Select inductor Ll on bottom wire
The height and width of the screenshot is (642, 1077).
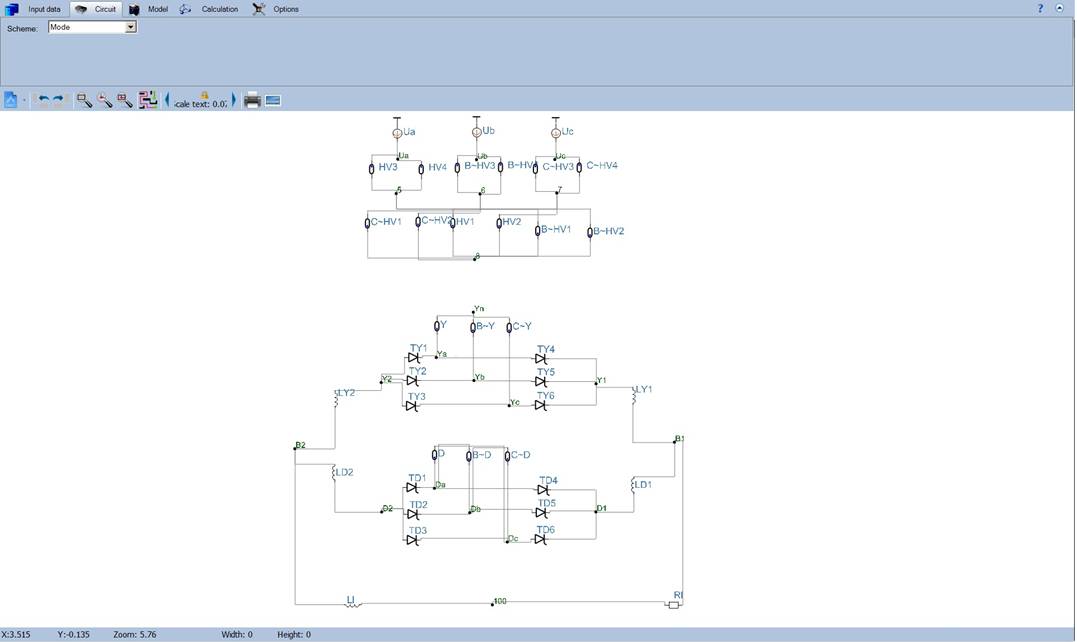[352, 605]
